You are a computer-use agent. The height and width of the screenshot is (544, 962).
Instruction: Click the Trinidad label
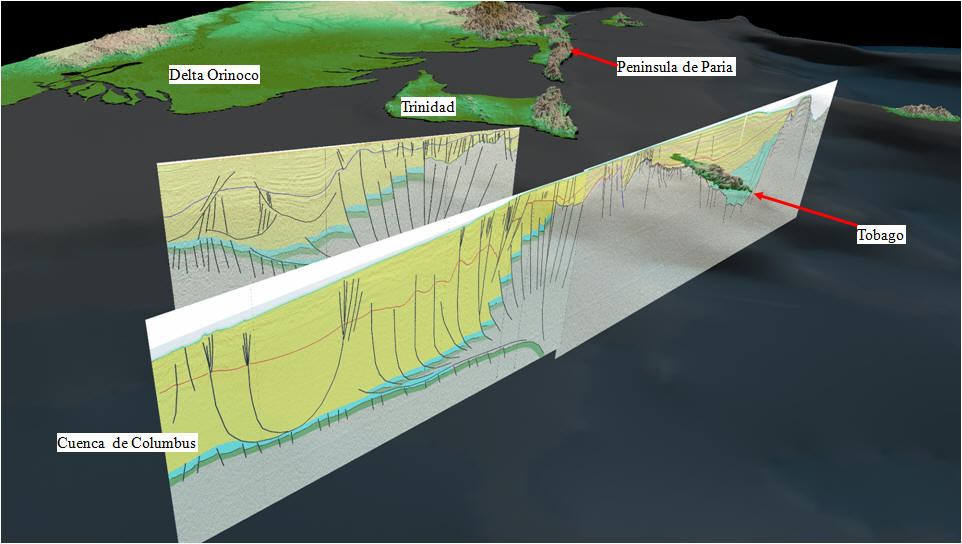428,107
